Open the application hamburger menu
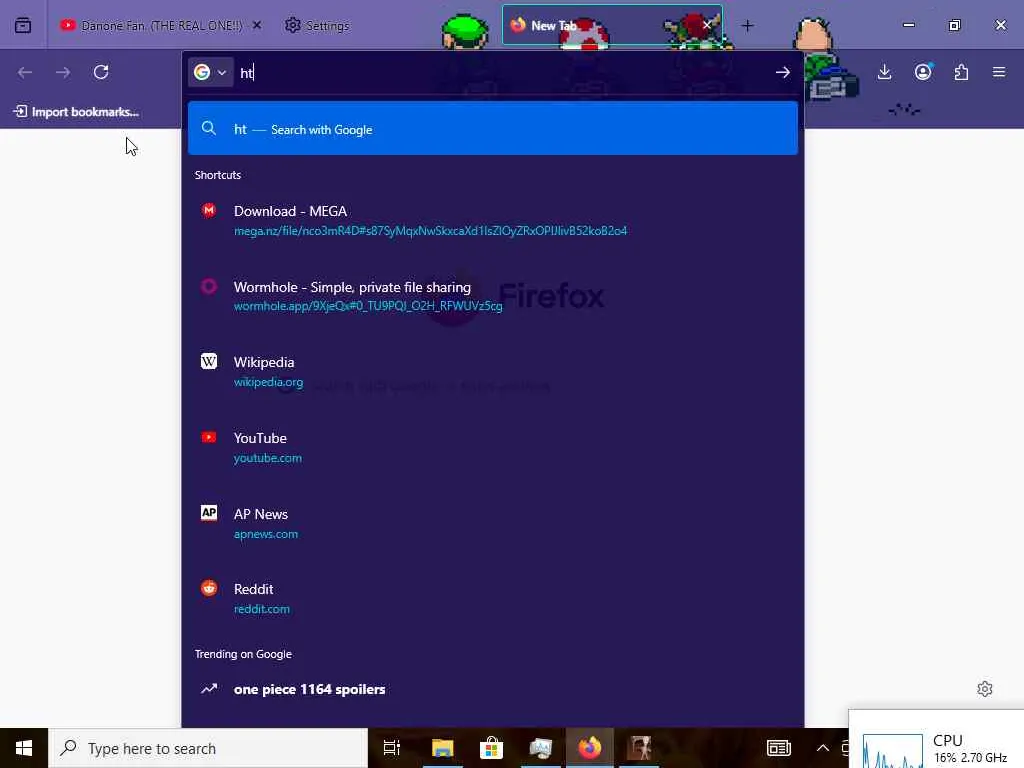 coord(999,72)
